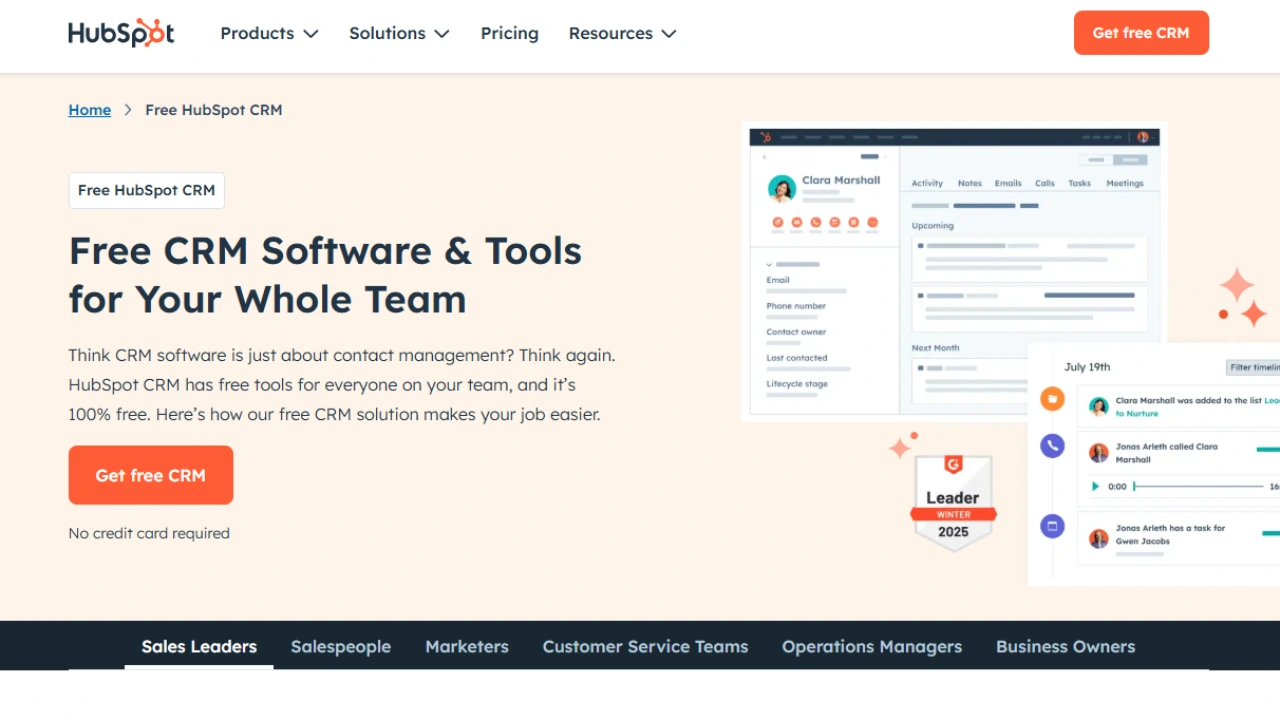Click the user avatar in the CRM preview's top bar
The width and height of the screenshot is (1280, 720).
point(1143,137)
